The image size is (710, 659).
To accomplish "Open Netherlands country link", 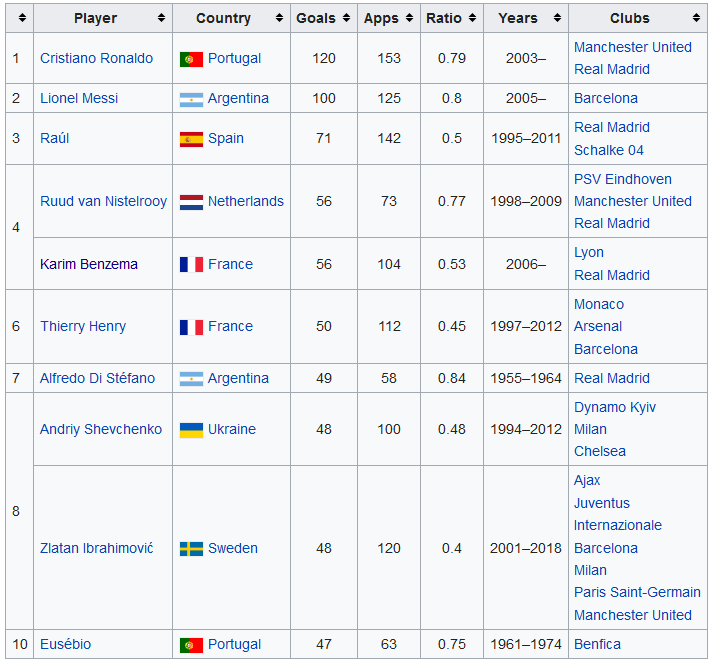I will (x=246, y=201).
